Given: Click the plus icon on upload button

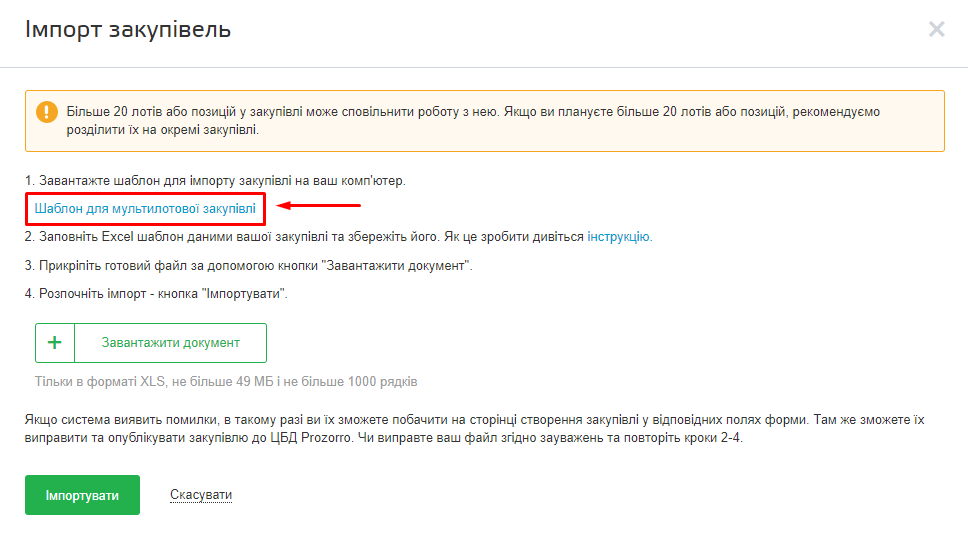Looking at the screenshot, I should pos(55,343).
